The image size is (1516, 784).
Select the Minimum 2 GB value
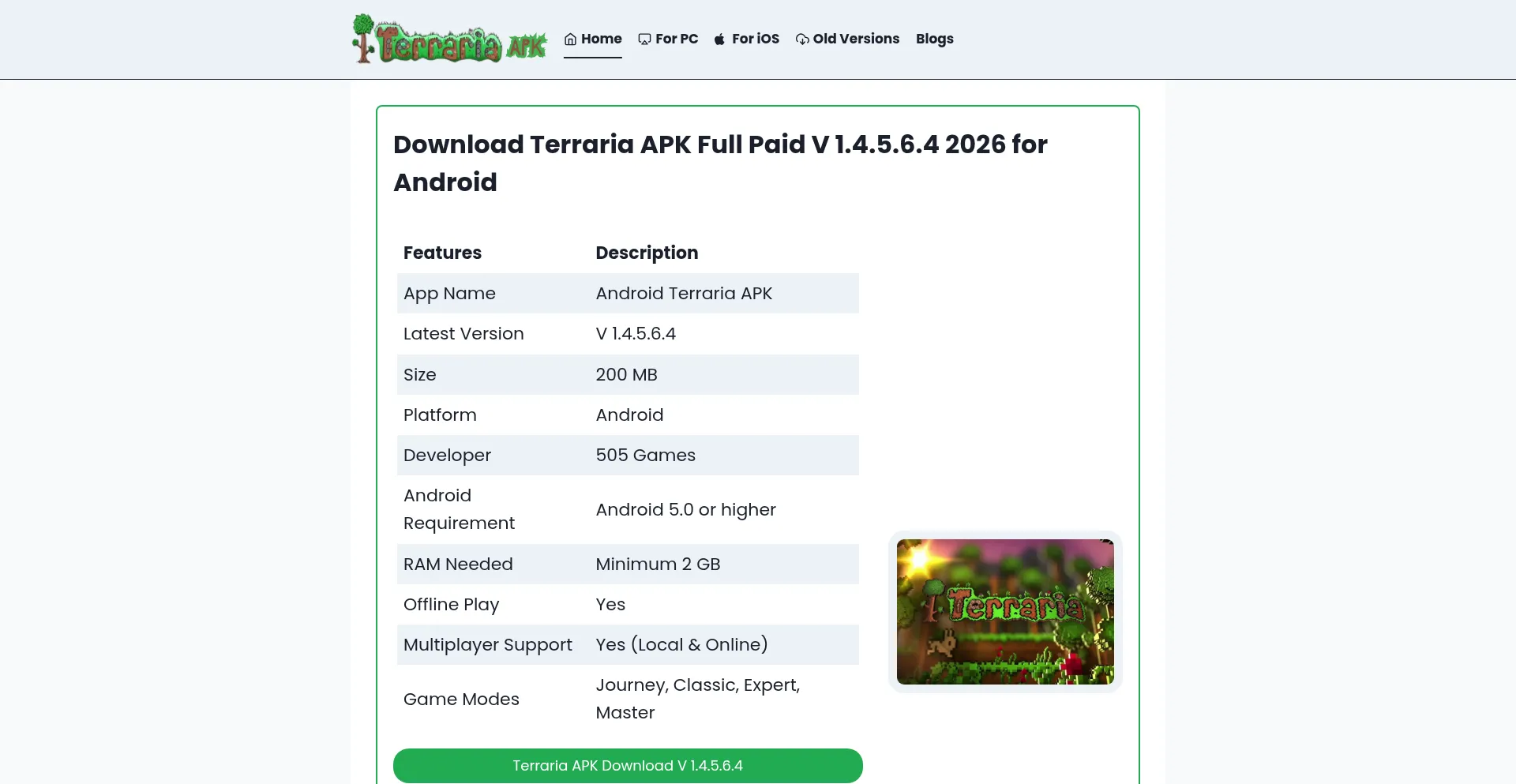pyautogui.click(x=658, y=565)
